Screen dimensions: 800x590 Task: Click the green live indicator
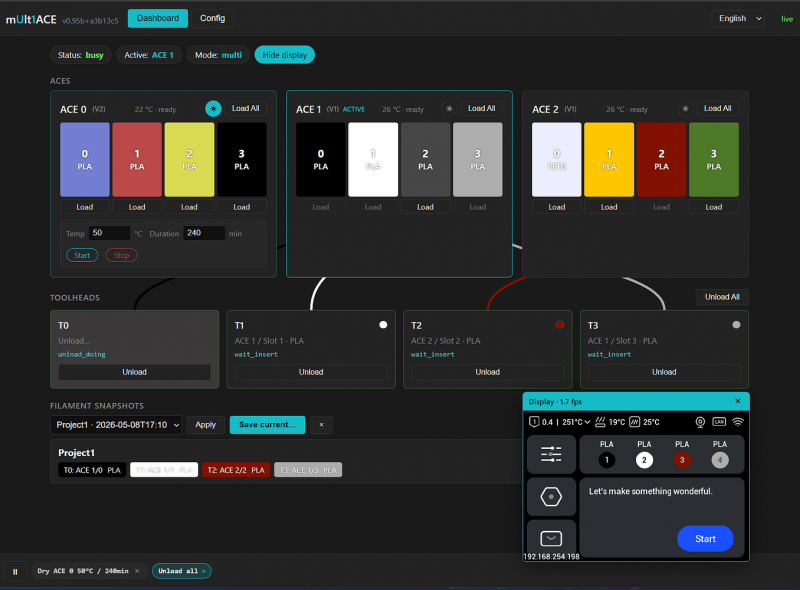[787, 19]
